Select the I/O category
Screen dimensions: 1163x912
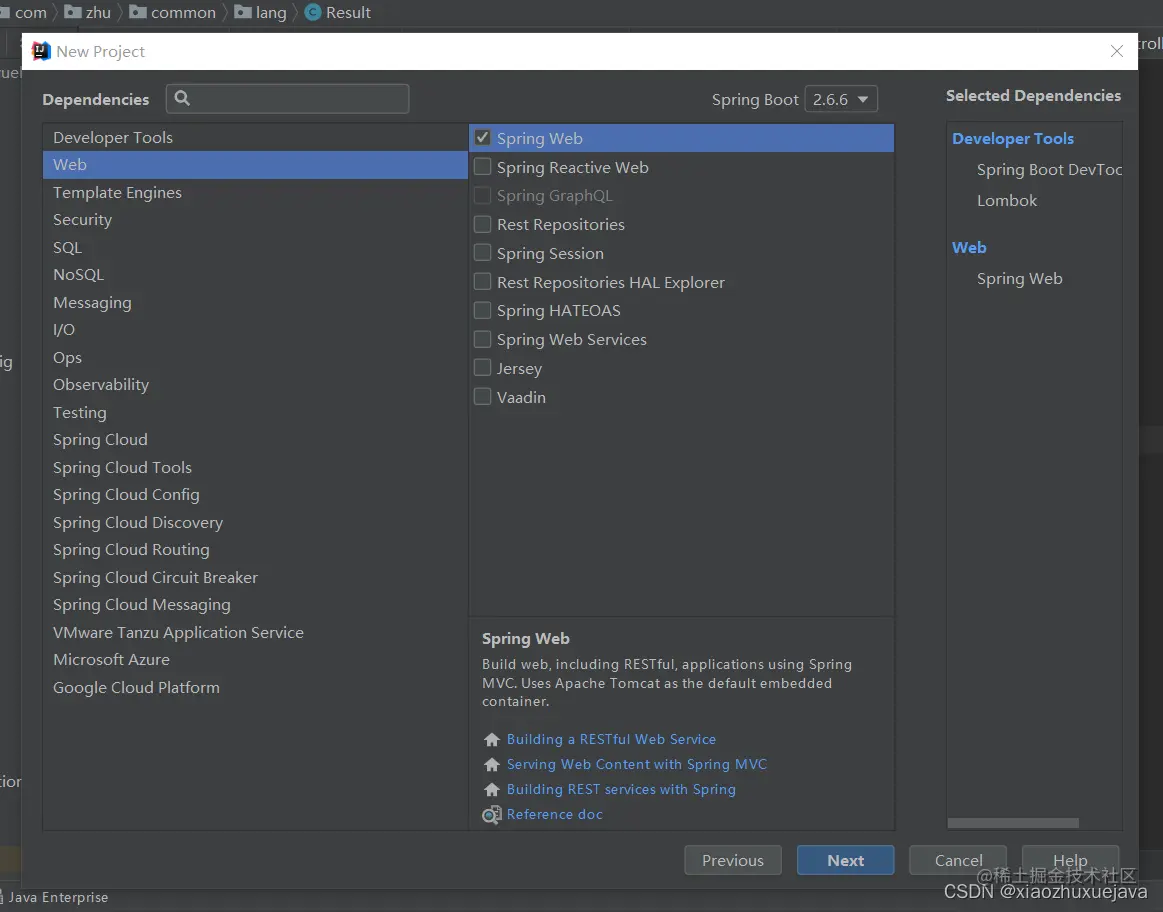(x=255, y=329)
